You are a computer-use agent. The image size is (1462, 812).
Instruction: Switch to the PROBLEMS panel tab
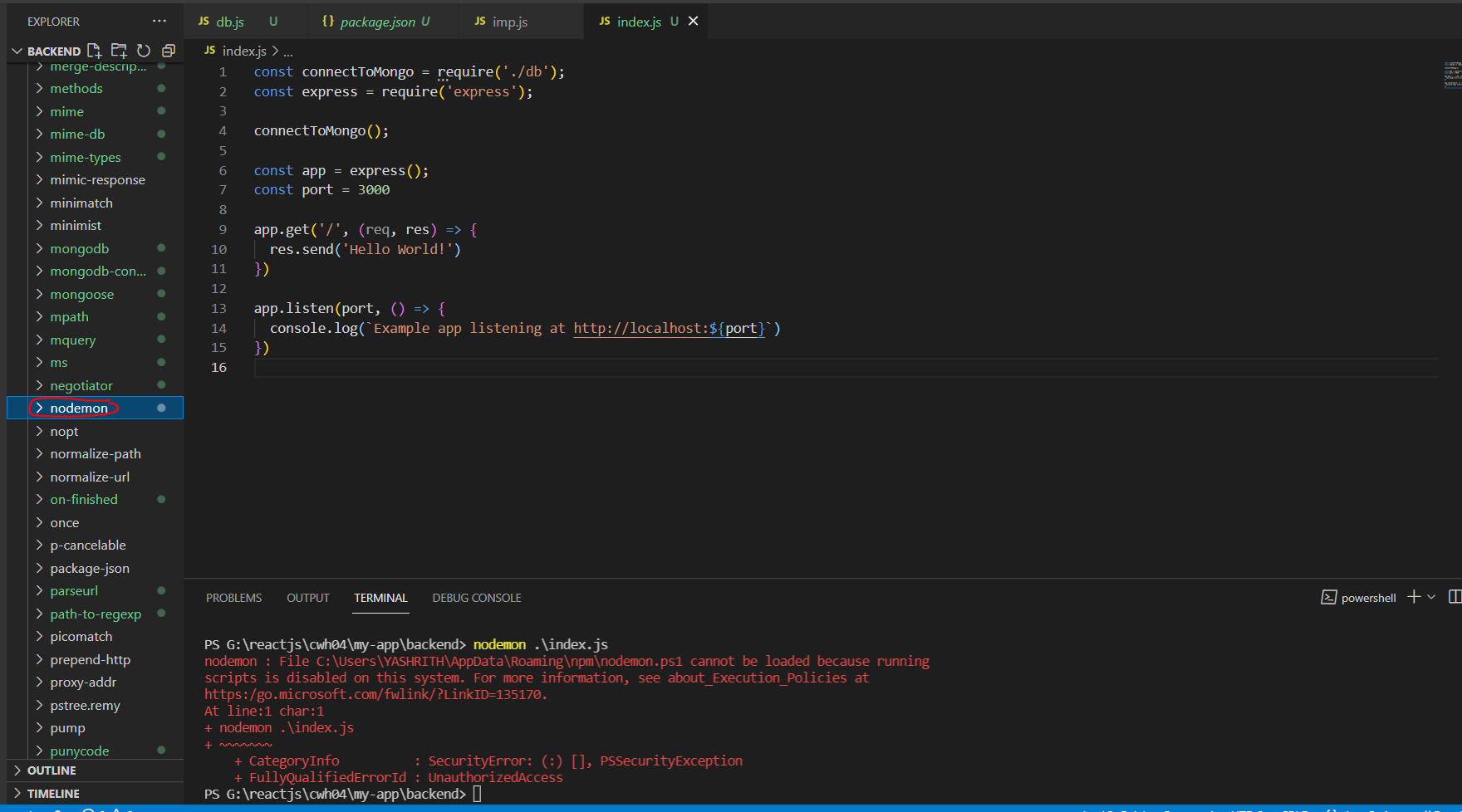click(x=233, y=598)
